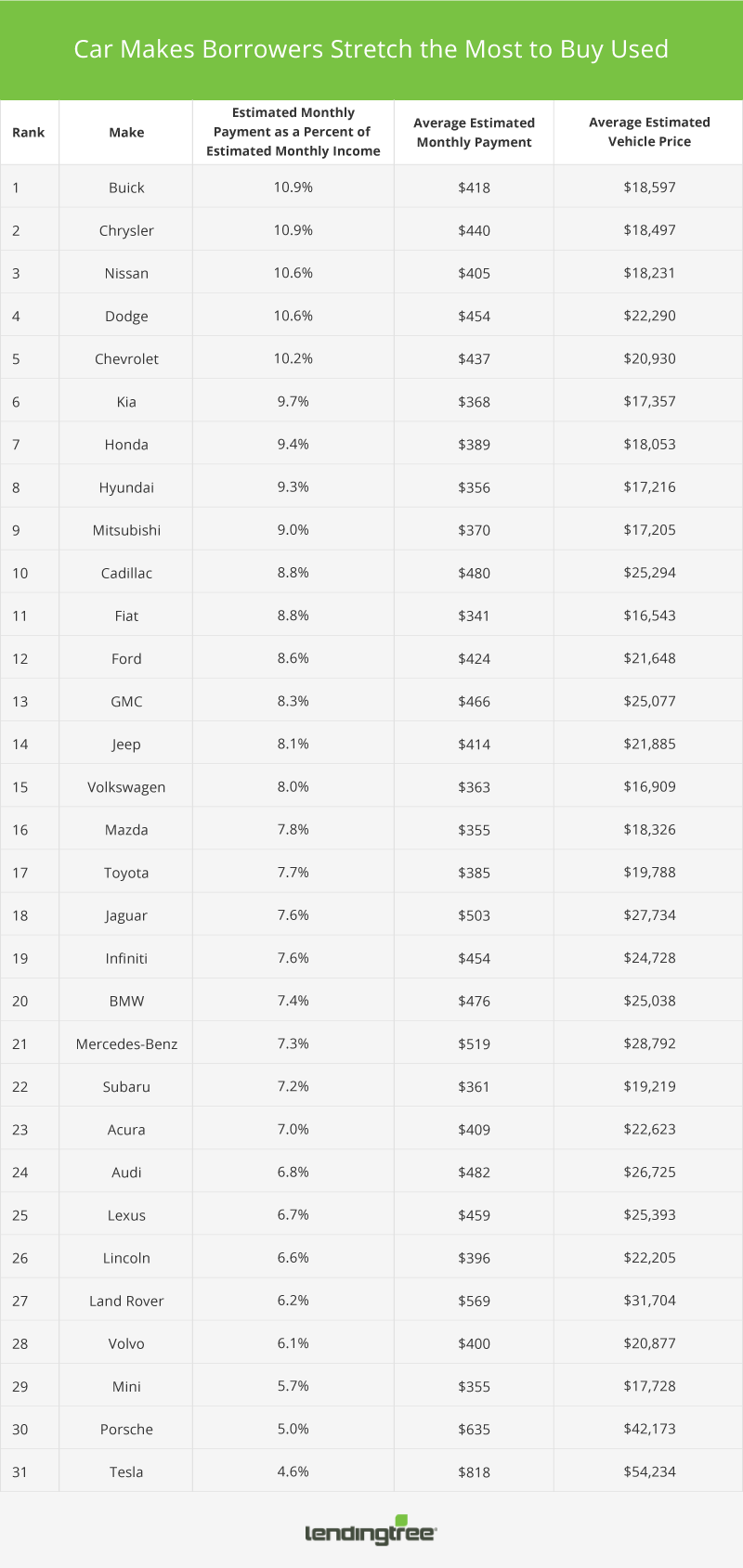The width and height of the screenshot is (743, 1568).
Task: Click rank number 31
Action: pos(20,1471)
